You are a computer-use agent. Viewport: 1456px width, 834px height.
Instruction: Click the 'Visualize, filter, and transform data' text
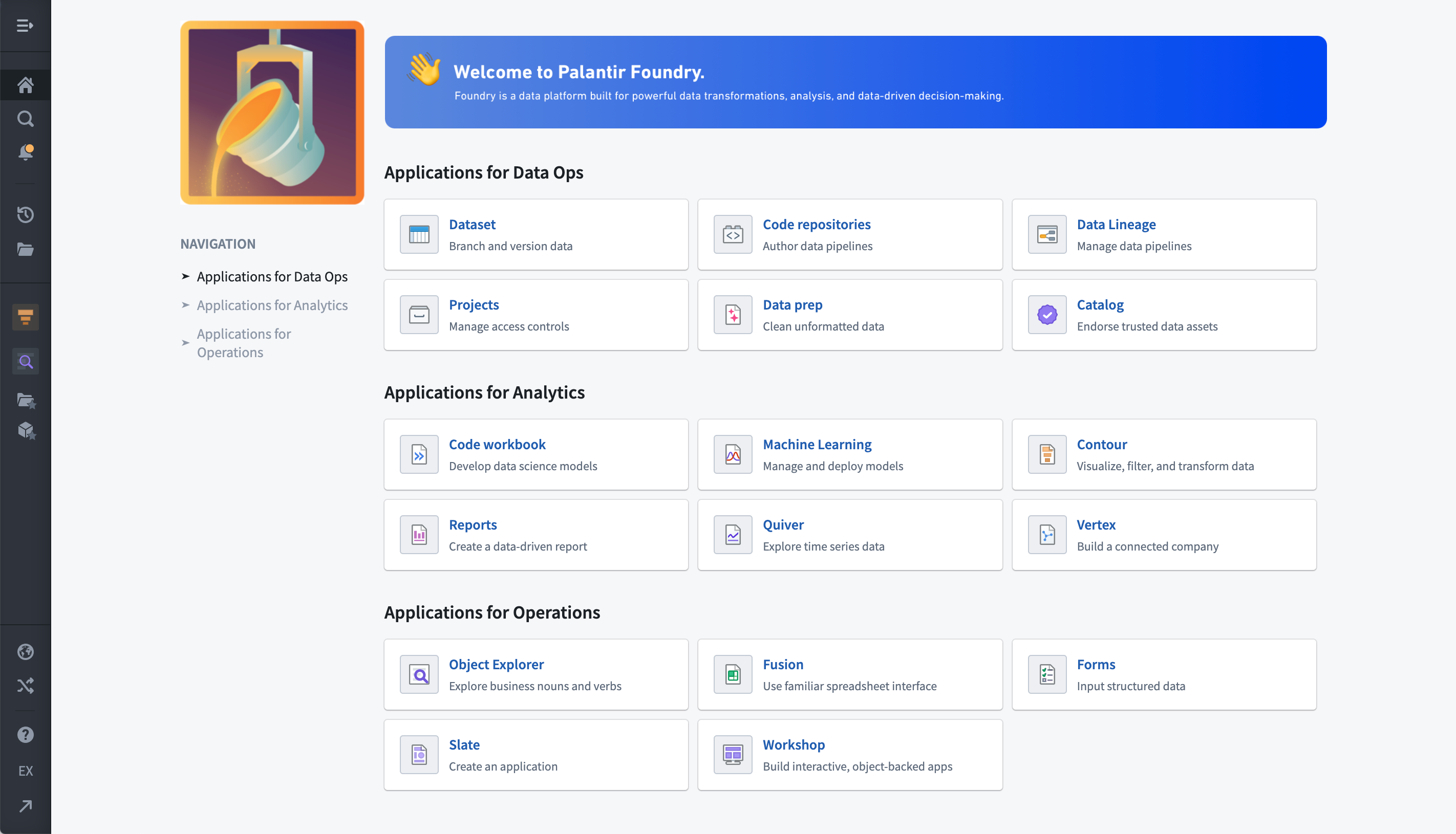tap(1165, 466)
